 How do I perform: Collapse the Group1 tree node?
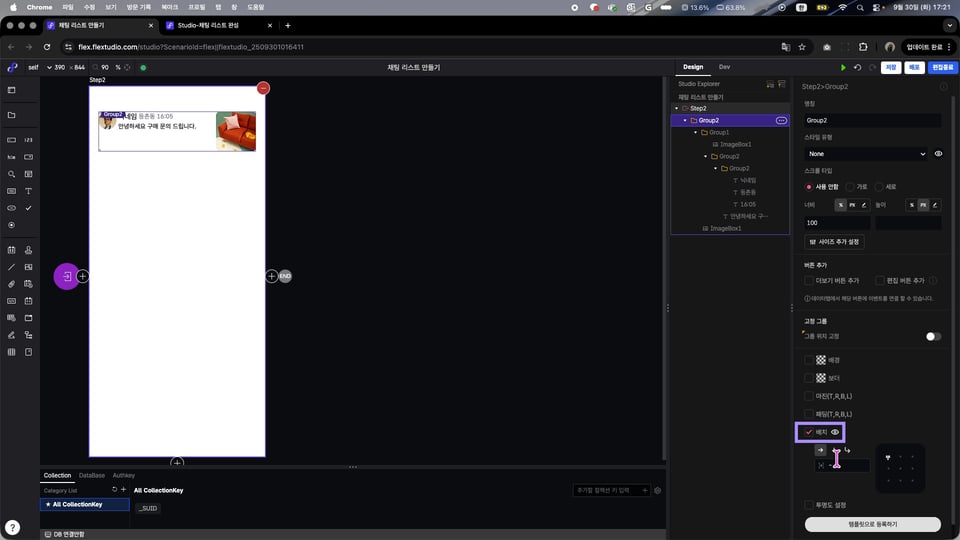point(696,132)
